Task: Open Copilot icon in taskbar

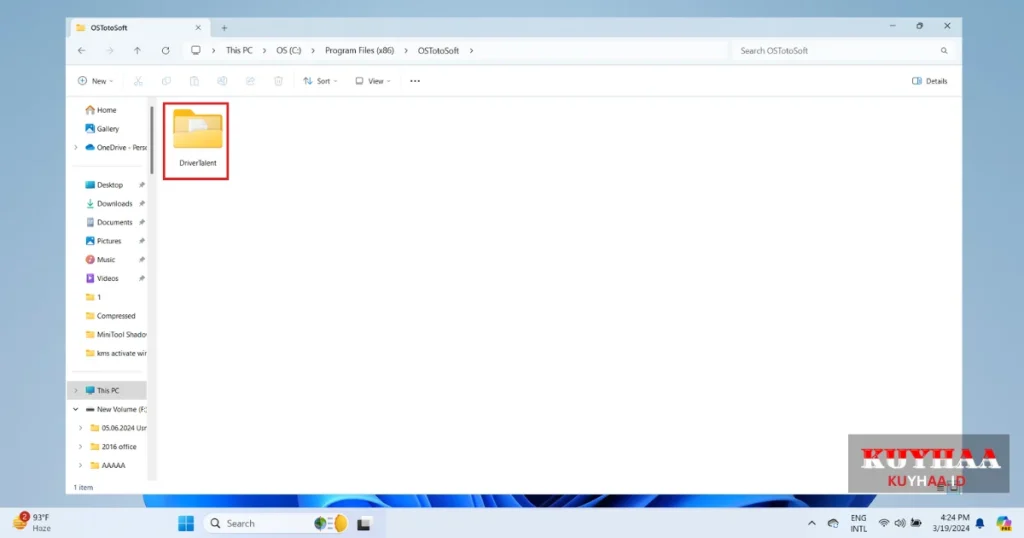Action: click(x=1004, y=523)
